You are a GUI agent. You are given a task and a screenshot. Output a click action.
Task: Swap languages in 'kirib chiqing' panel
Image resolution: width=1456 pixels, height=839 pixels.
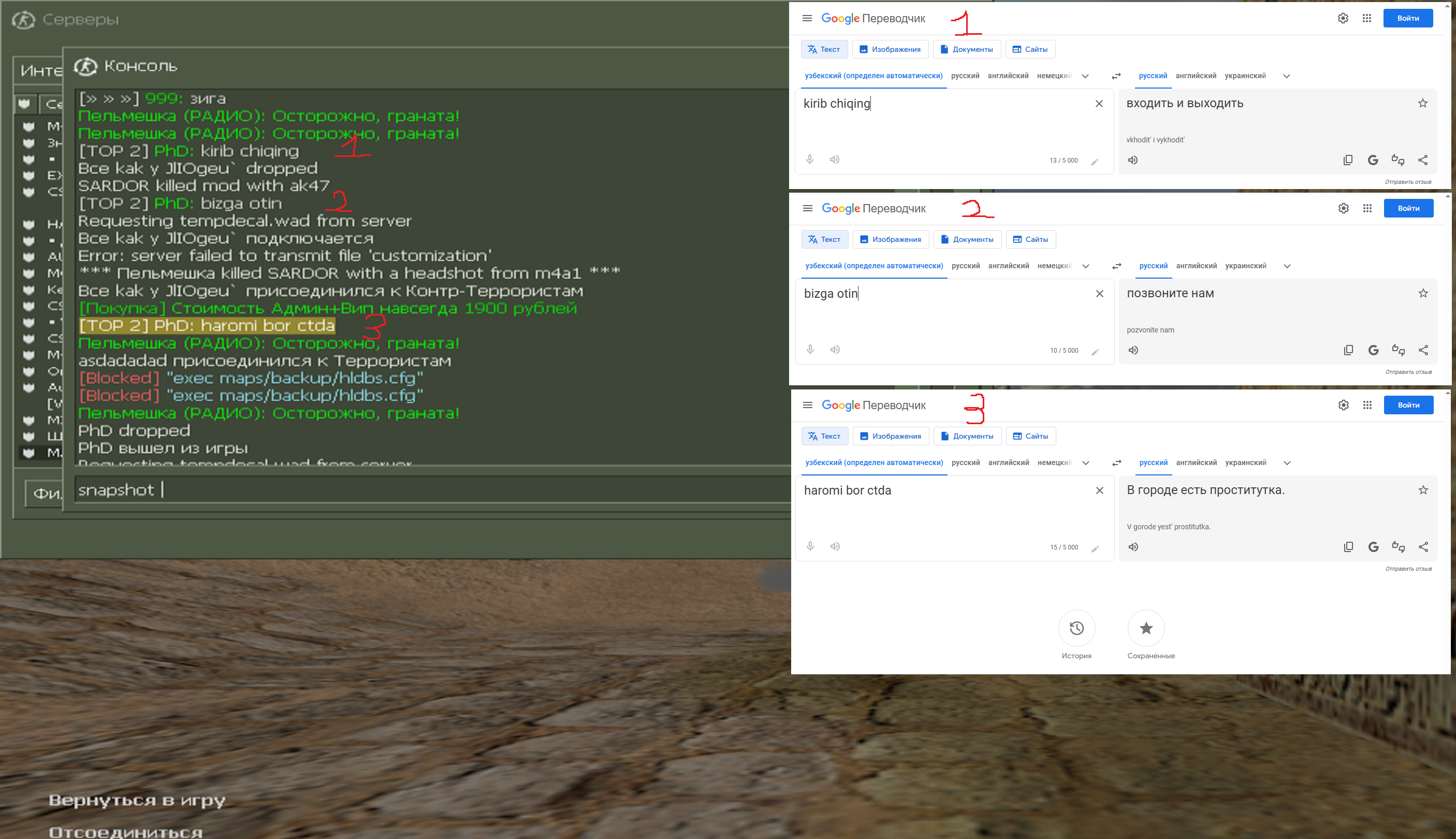pos(1116,76)
